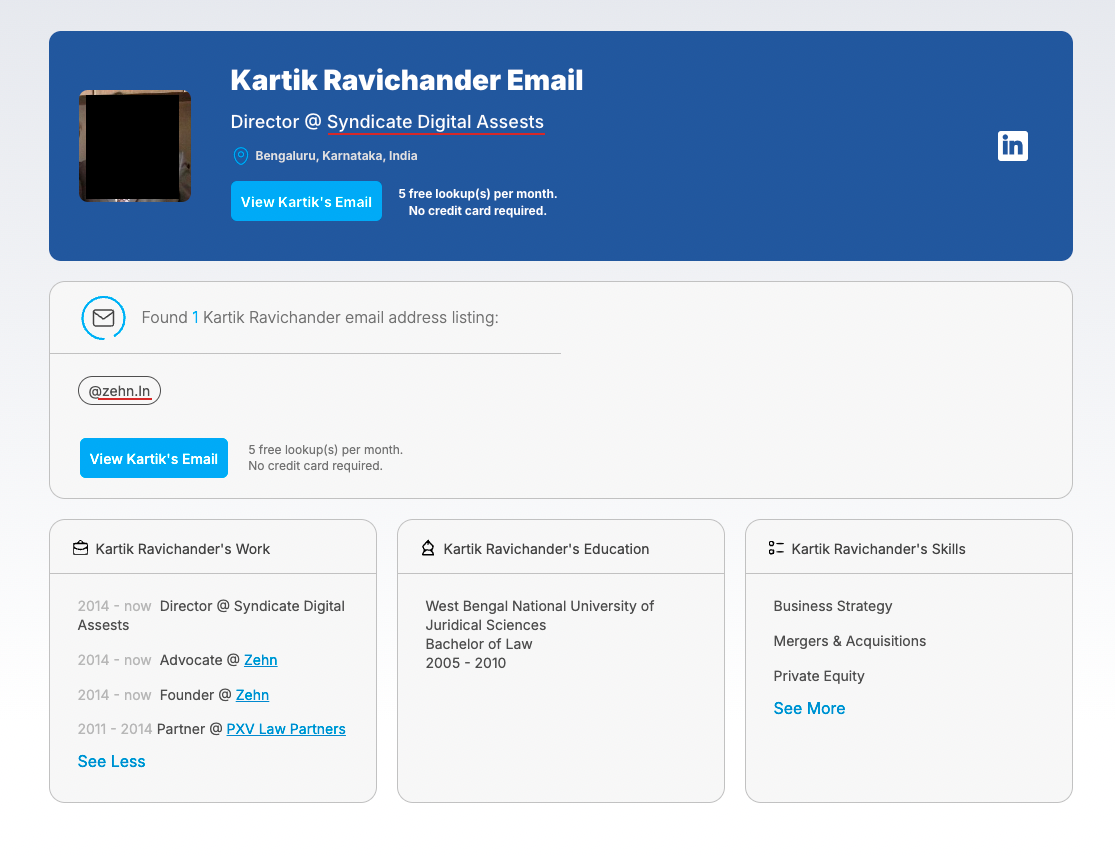Click Kartik Ravichander's Education card title
1115x856 pixels.
[x=546, y=549]
